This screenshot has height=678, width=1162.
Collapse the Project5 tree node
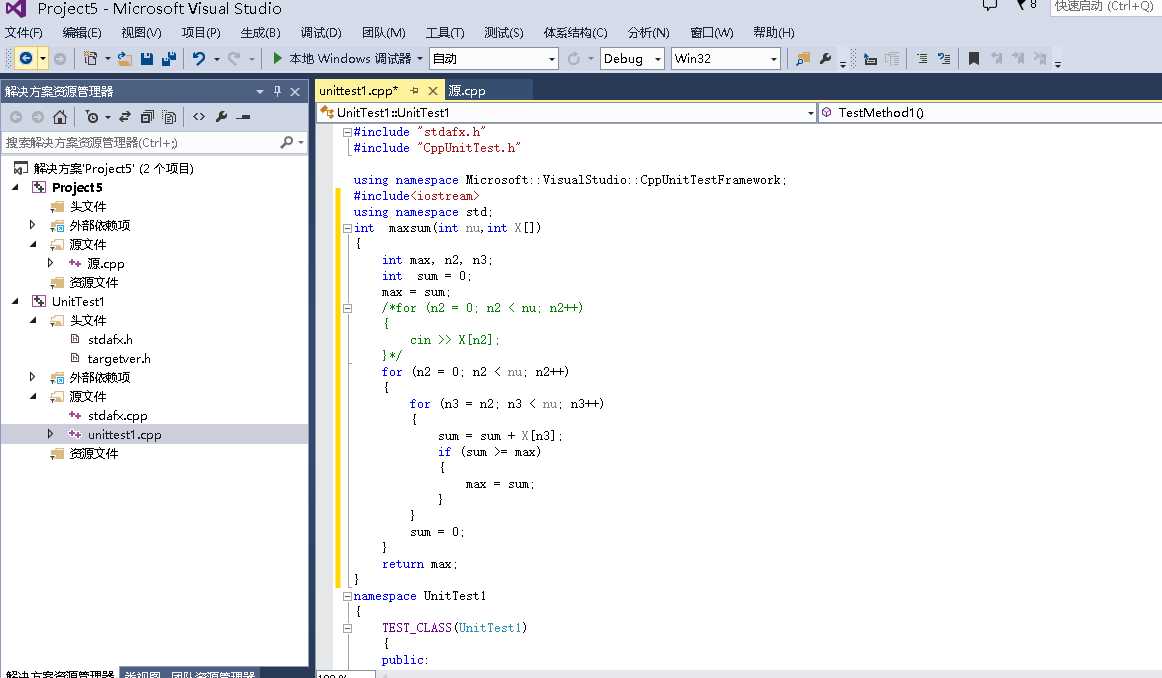point(16,187)
